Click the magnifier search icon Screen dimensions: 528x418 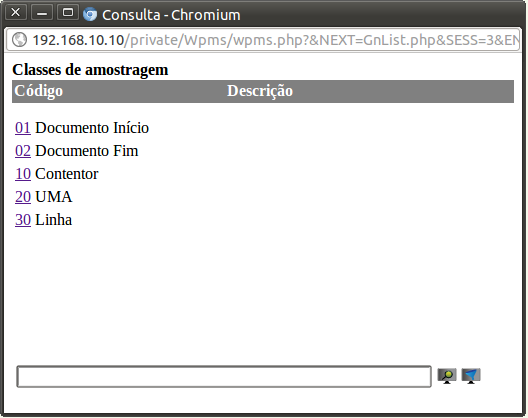tap(447, 376)
